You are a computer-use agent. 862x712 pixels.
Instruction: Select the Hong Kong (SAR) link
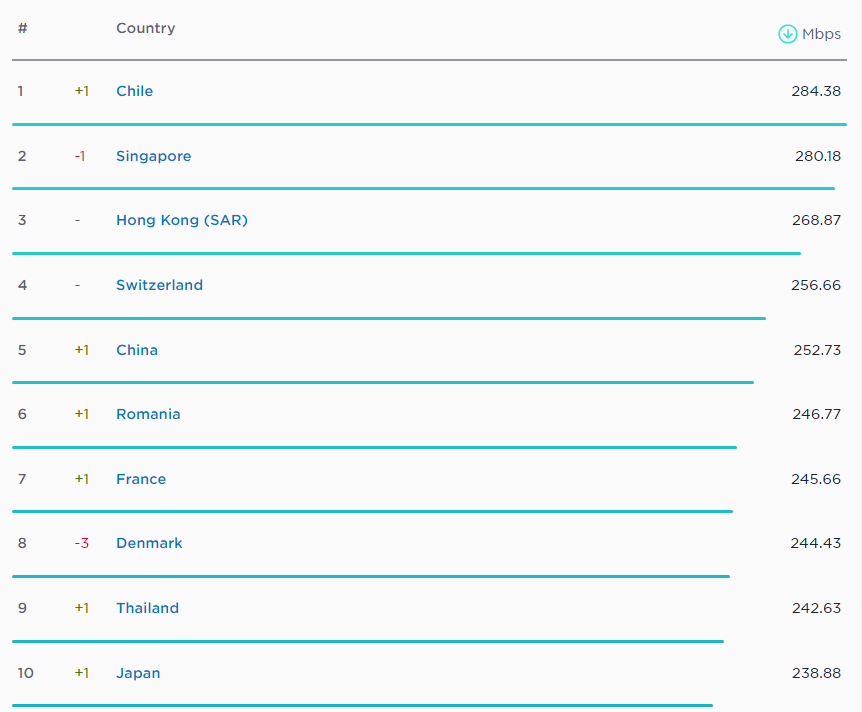click(x=181, y=220)
